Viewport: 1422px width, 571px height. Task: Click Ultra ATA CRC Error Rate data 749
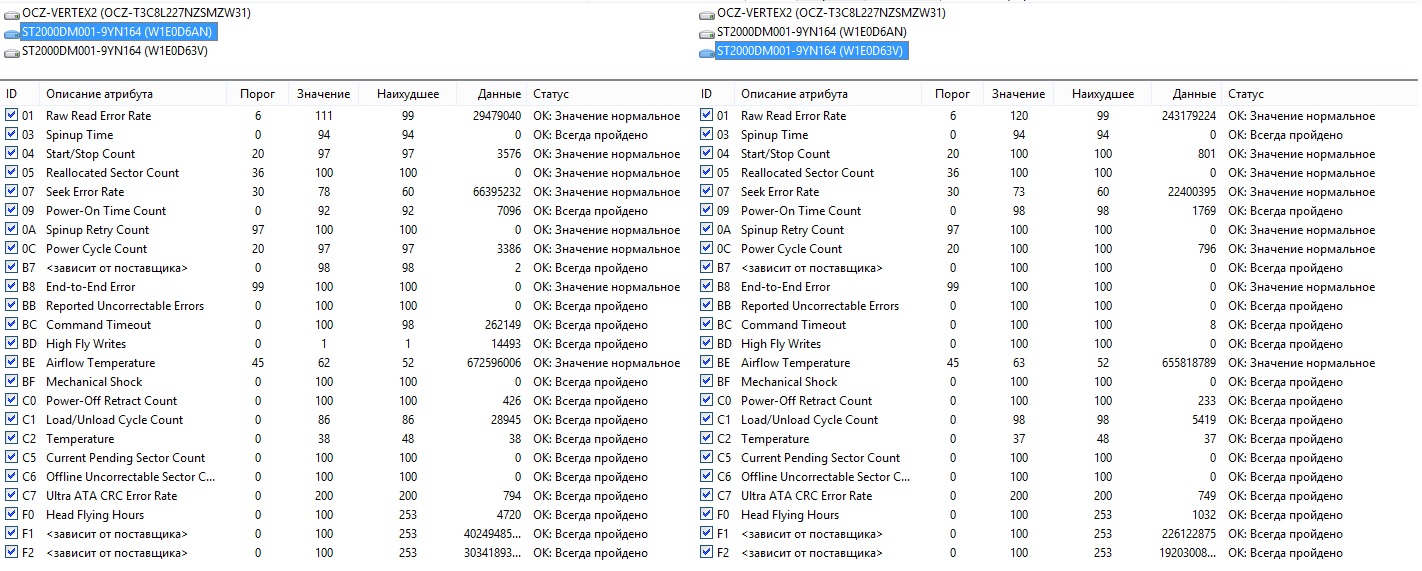pos(1207,496)
